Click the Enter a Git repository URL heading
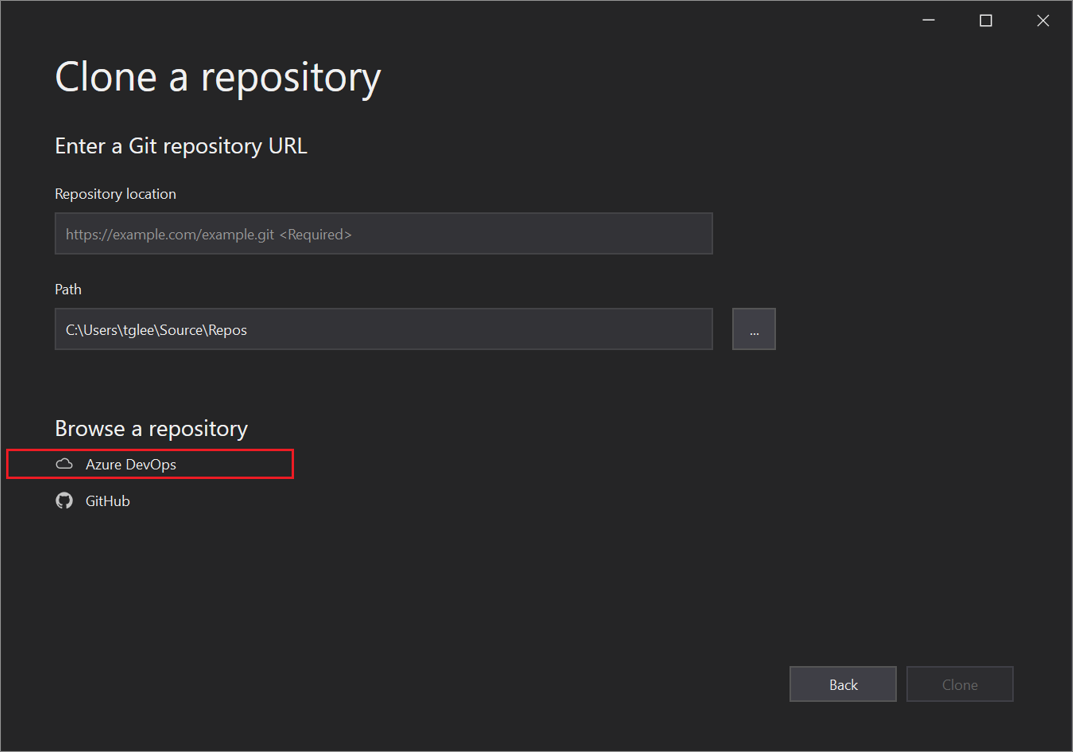The width and height of the screenshot is (1073, 752). (x=181, y=145)
